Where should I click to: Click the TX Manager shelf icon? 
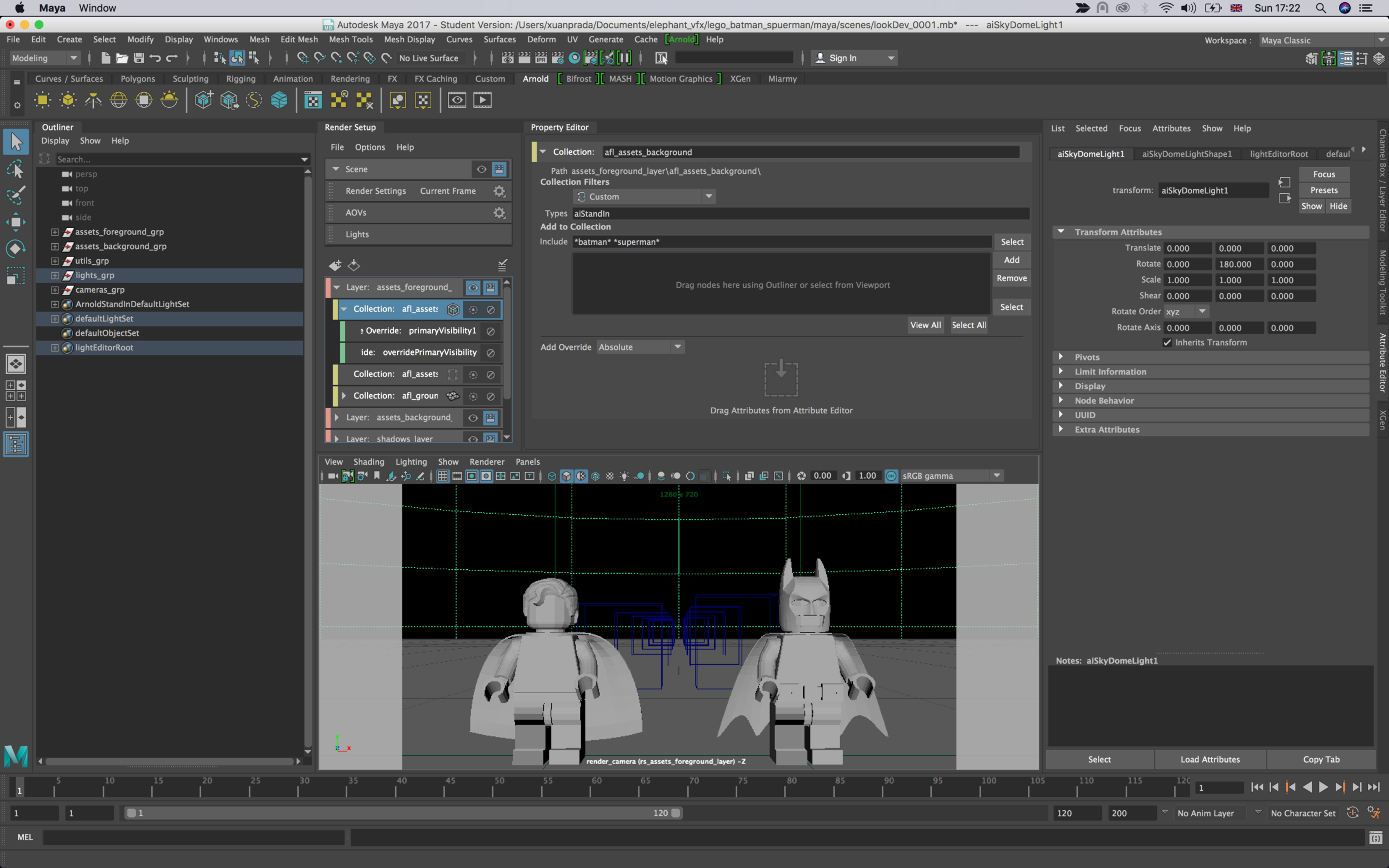click(x=313, y=101)
